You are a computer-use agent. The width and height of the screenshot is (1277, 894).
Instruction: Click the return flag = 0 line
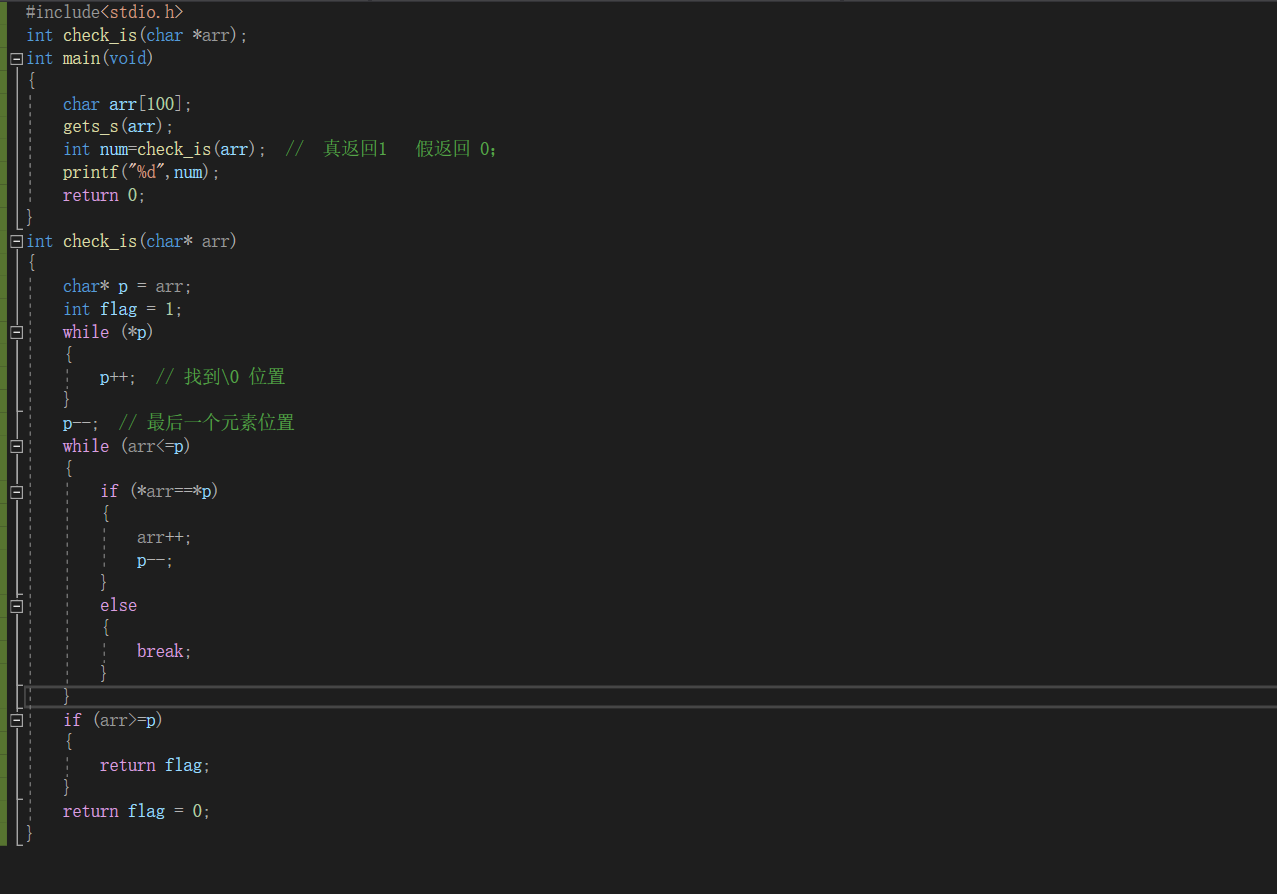pos(136,811)
